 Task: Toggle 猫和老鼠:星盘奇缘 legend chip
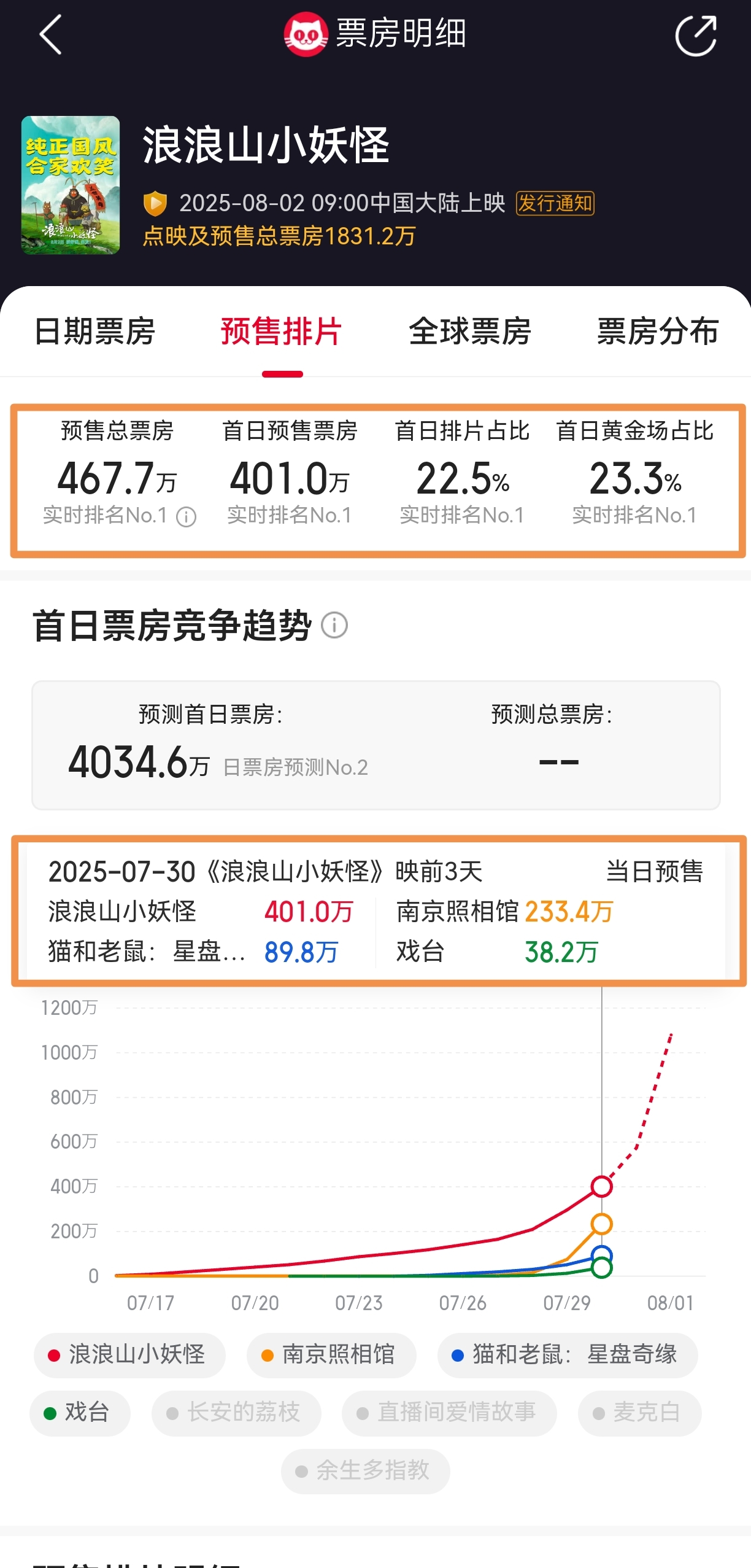point(568,1354)
